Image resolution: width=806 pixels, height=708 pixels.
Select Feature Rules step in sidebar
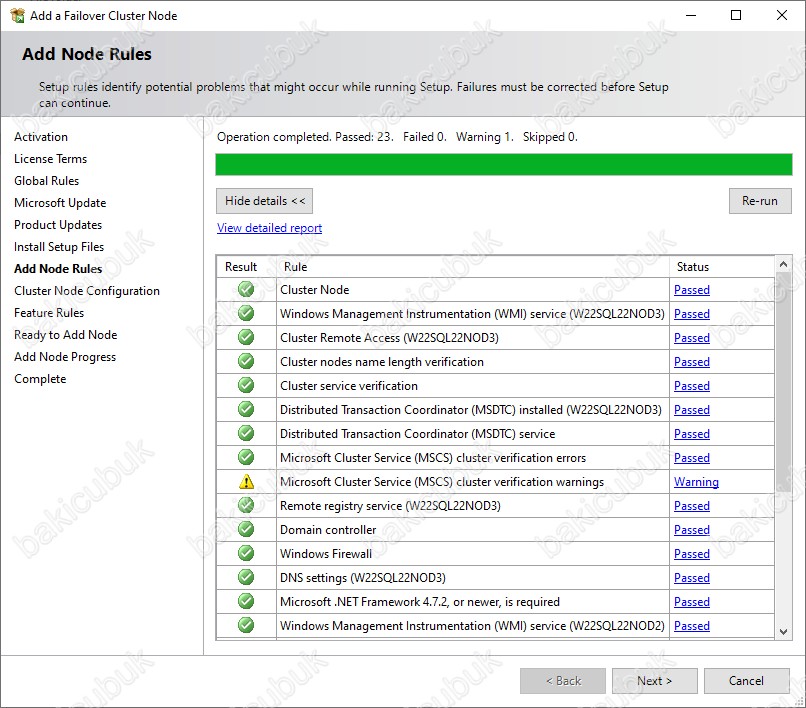tap(49, 313)
